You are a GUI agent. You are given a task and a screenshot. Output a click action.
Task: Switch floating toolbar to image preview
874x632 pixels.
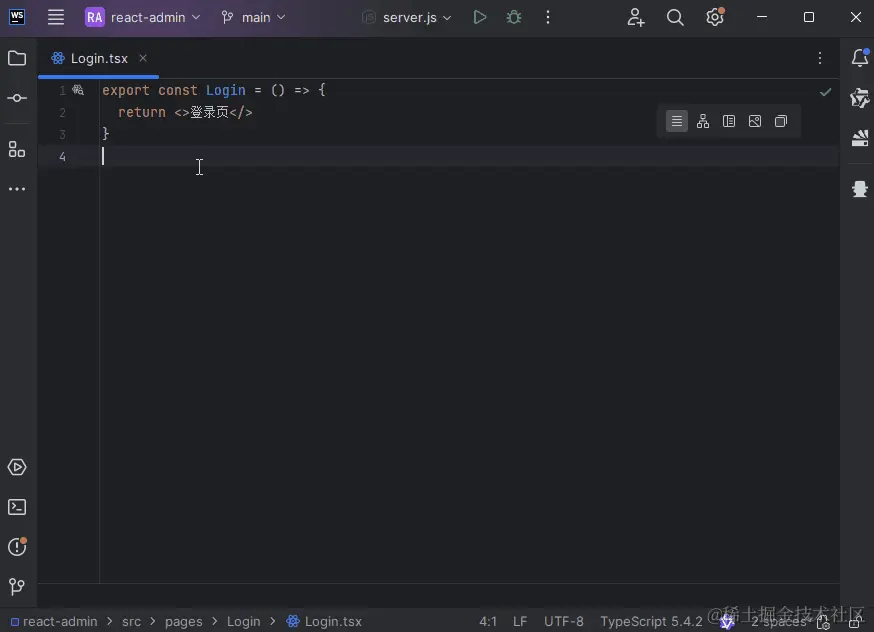tap(755, 121)
